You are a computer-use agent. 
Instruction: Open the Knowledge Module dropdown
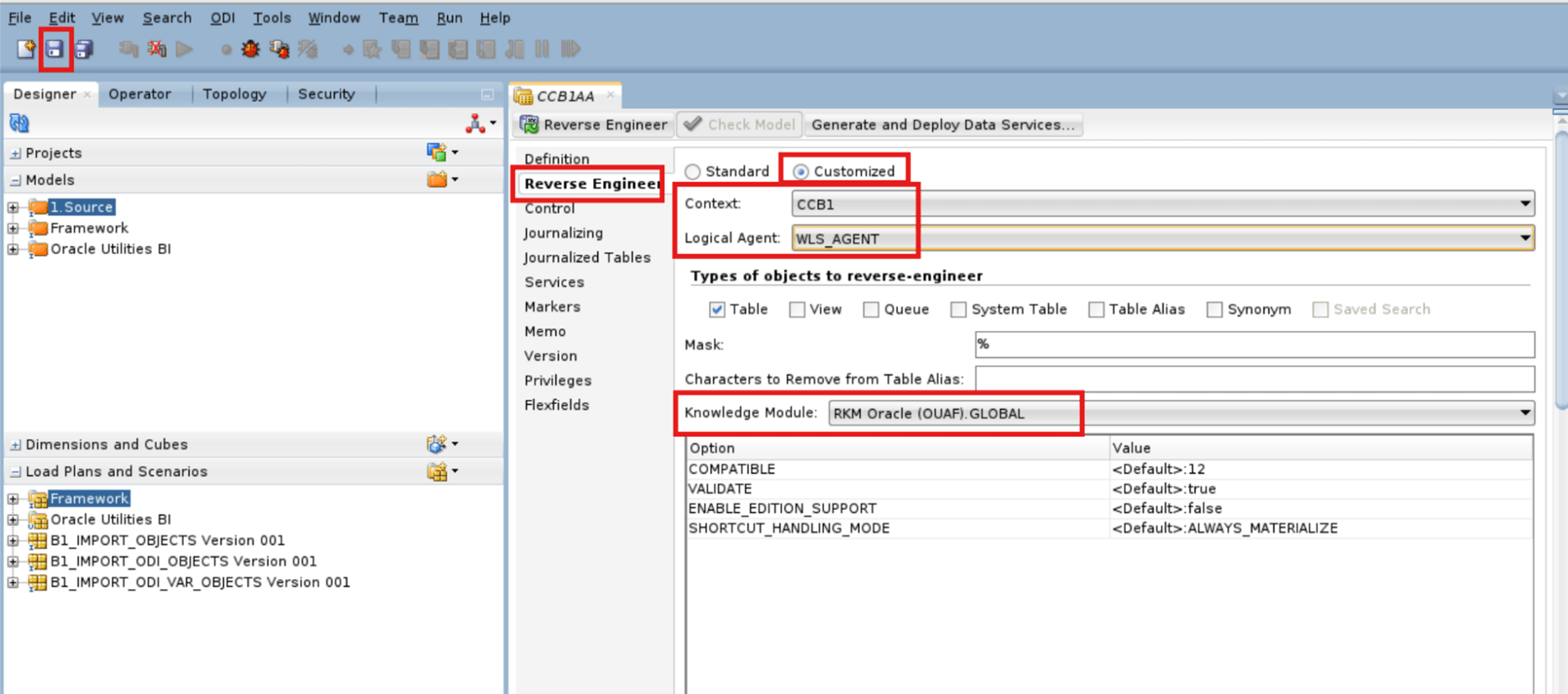(1181, 413)
